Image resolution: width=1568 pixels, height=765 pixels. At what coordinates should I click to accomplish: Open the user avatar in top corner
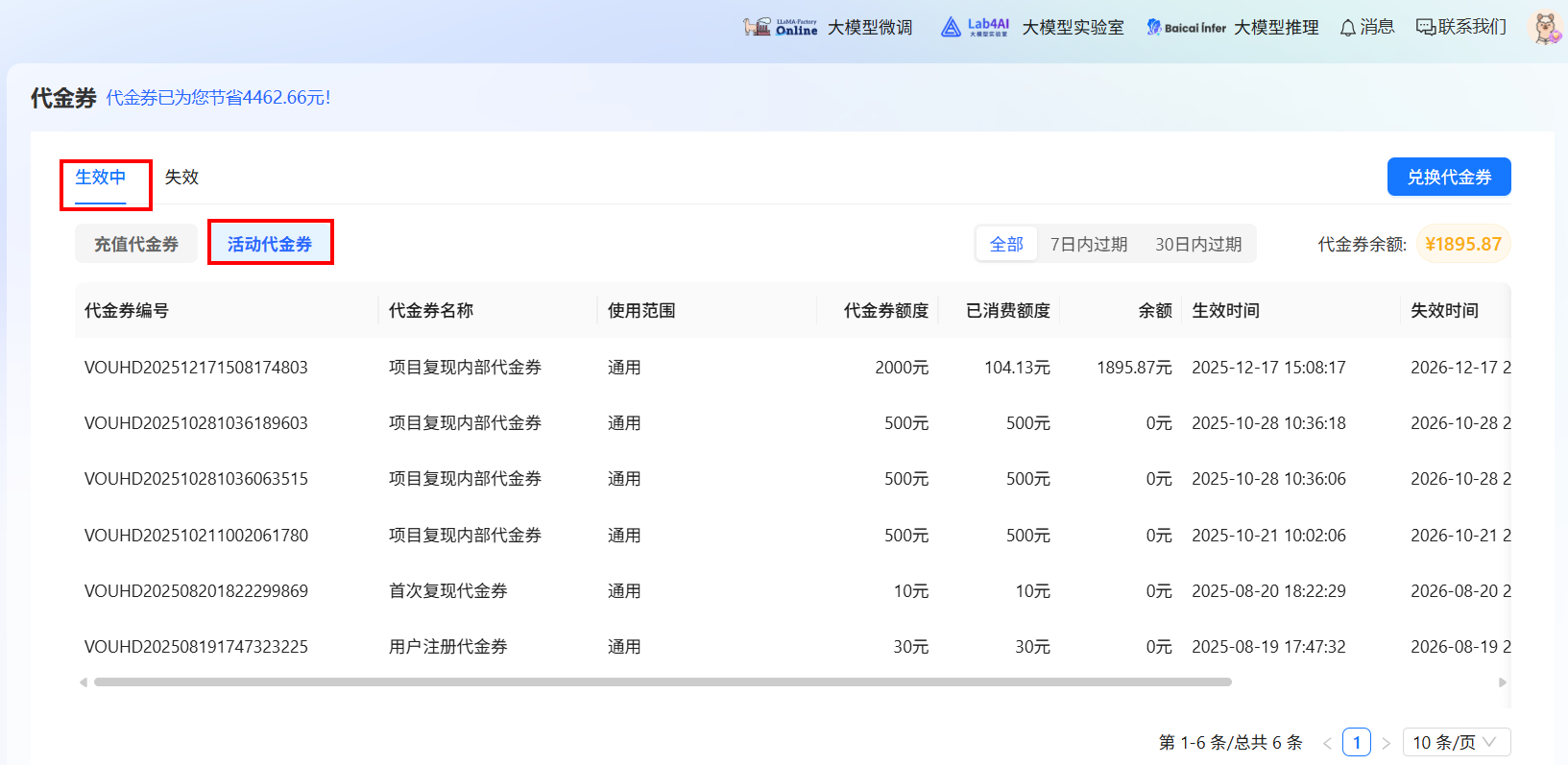1545,28
